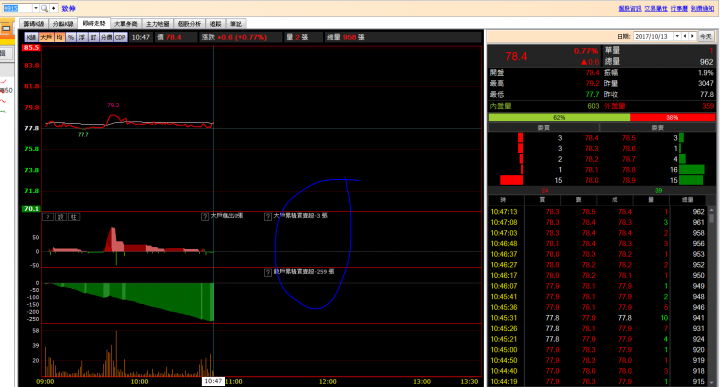Open the 大單券商 tab
The width and height of the screenshot is (720, 387).
pos(126,24)
